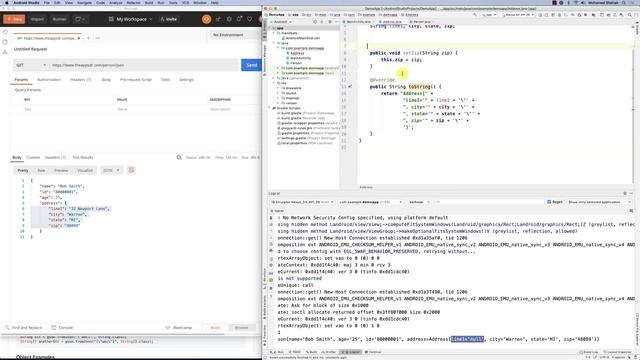
Task: Open the Pre-request Script tab
Action: point(136,80)
